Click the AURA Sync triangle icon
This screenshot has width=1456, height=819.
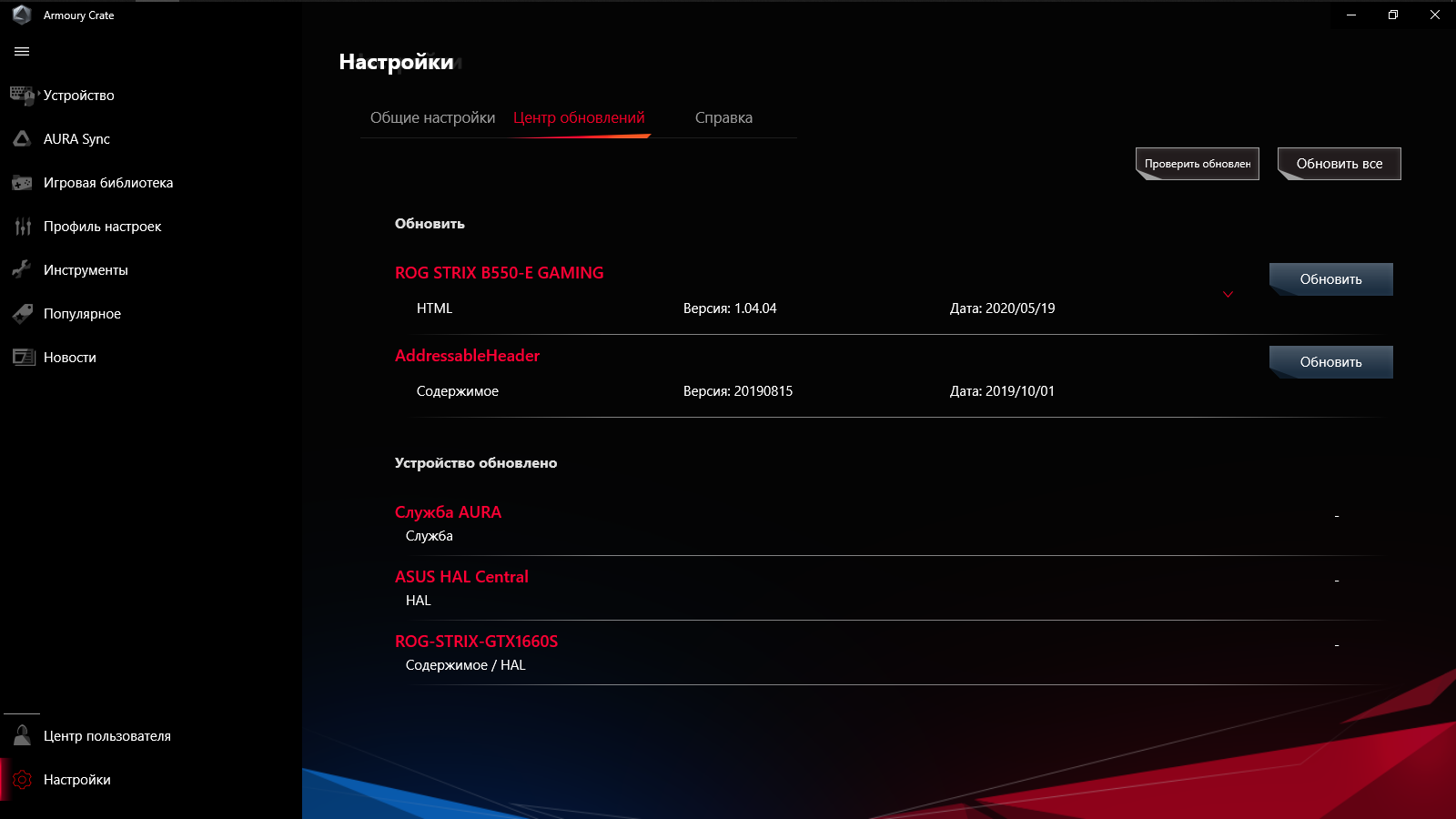coord(22,138)
